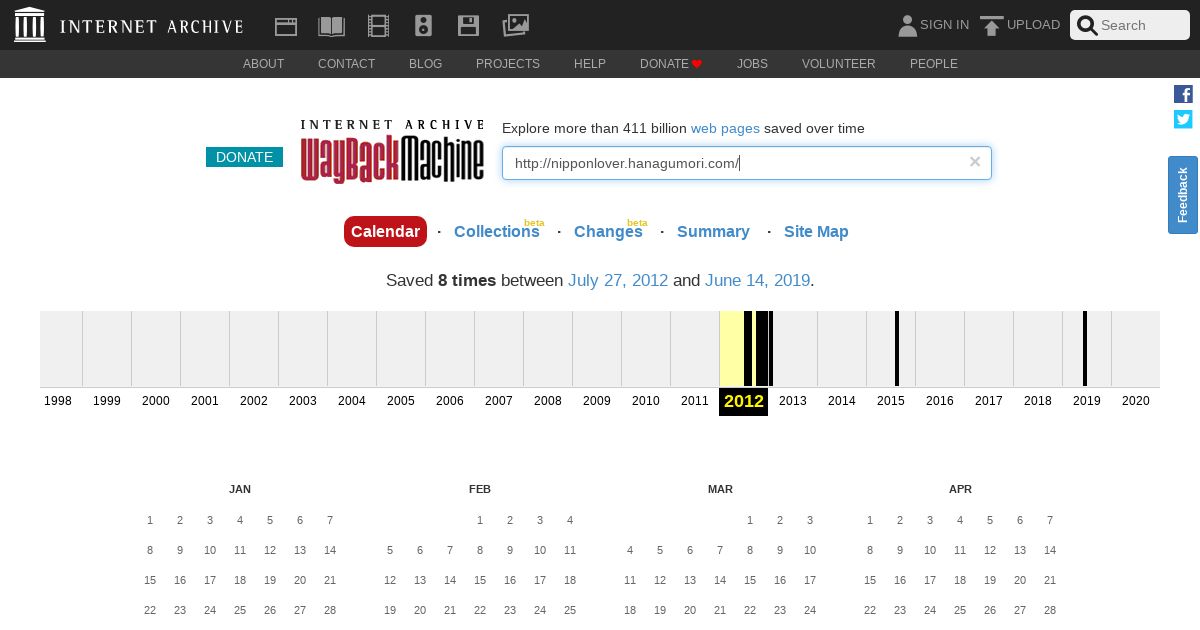Focus the Wayback URL input field
The width and height of the screenshot is (1200, 630).
click(x=747, y=163)
